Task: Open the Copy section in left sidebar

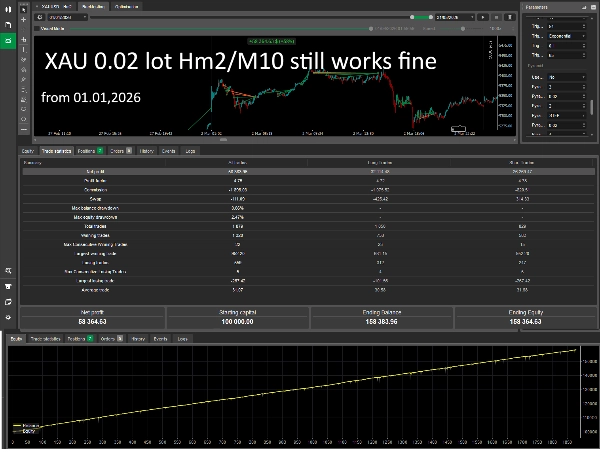Action: point(8,25)
